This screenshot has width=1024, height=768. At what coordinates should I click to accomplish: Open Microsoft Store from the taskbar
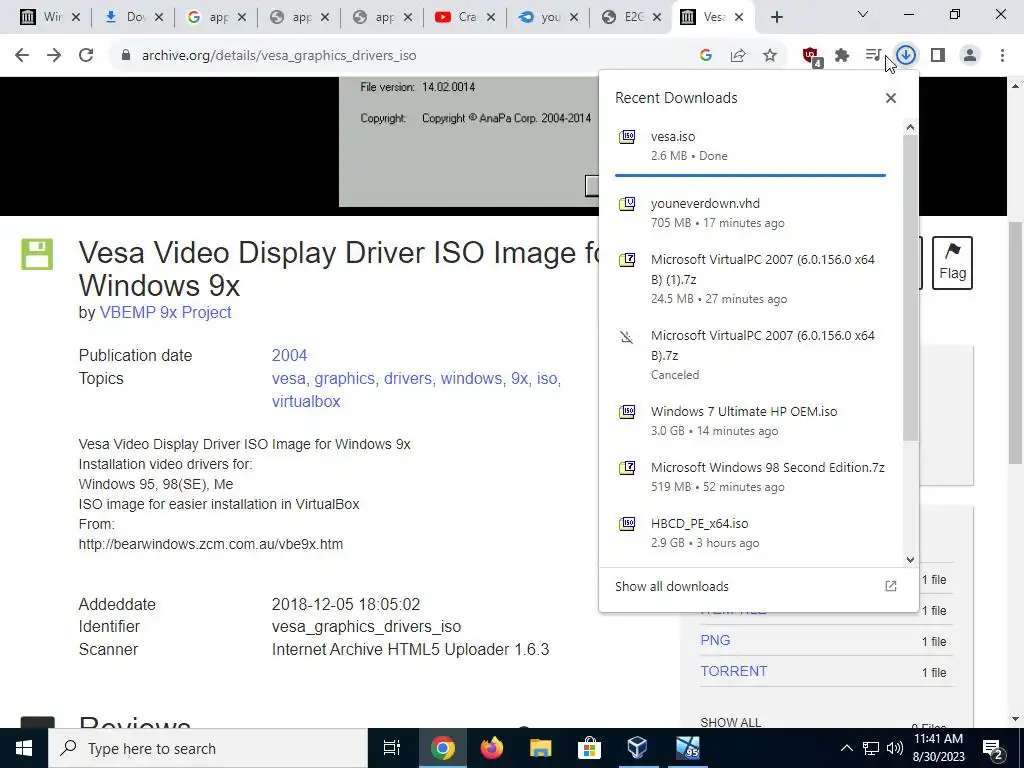tap(589, 748)
